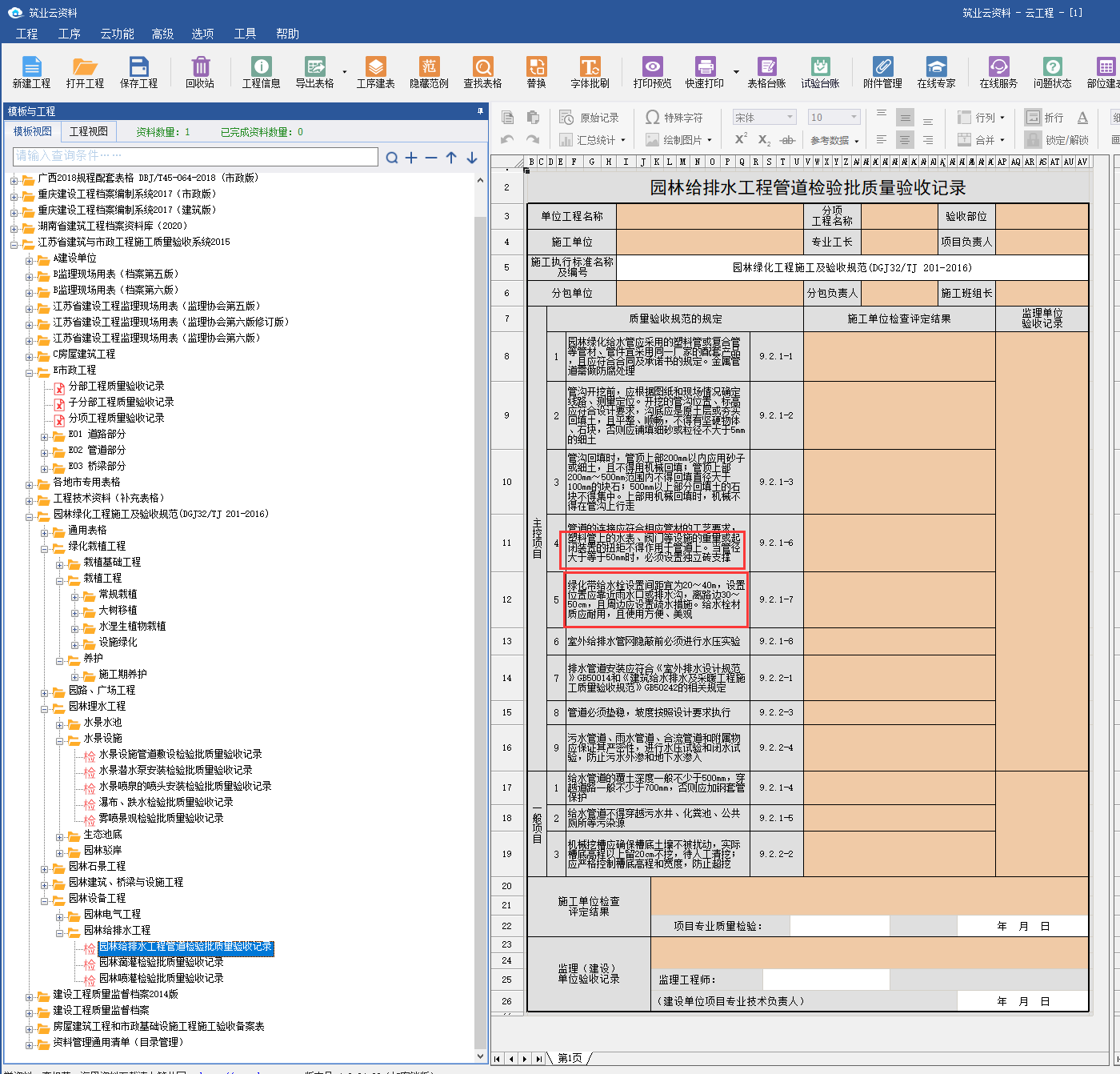Toggle 隐藏范例 hide examples
Image resolution: width=1120 pixels, height=1074 pixels.
point(429,72)
